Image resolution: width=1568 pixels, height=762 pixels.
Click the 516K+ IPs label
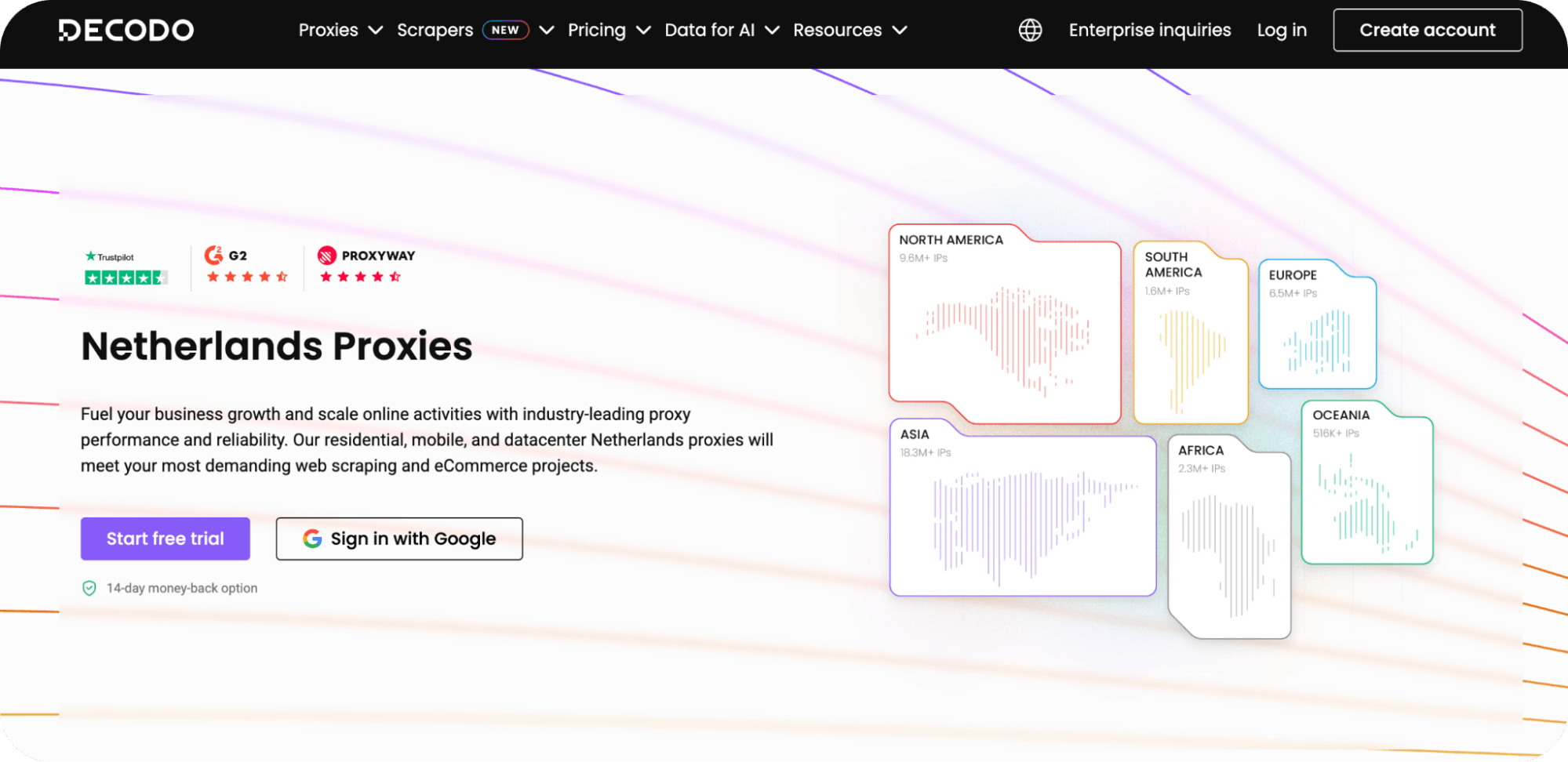(x=1336, y=433)
